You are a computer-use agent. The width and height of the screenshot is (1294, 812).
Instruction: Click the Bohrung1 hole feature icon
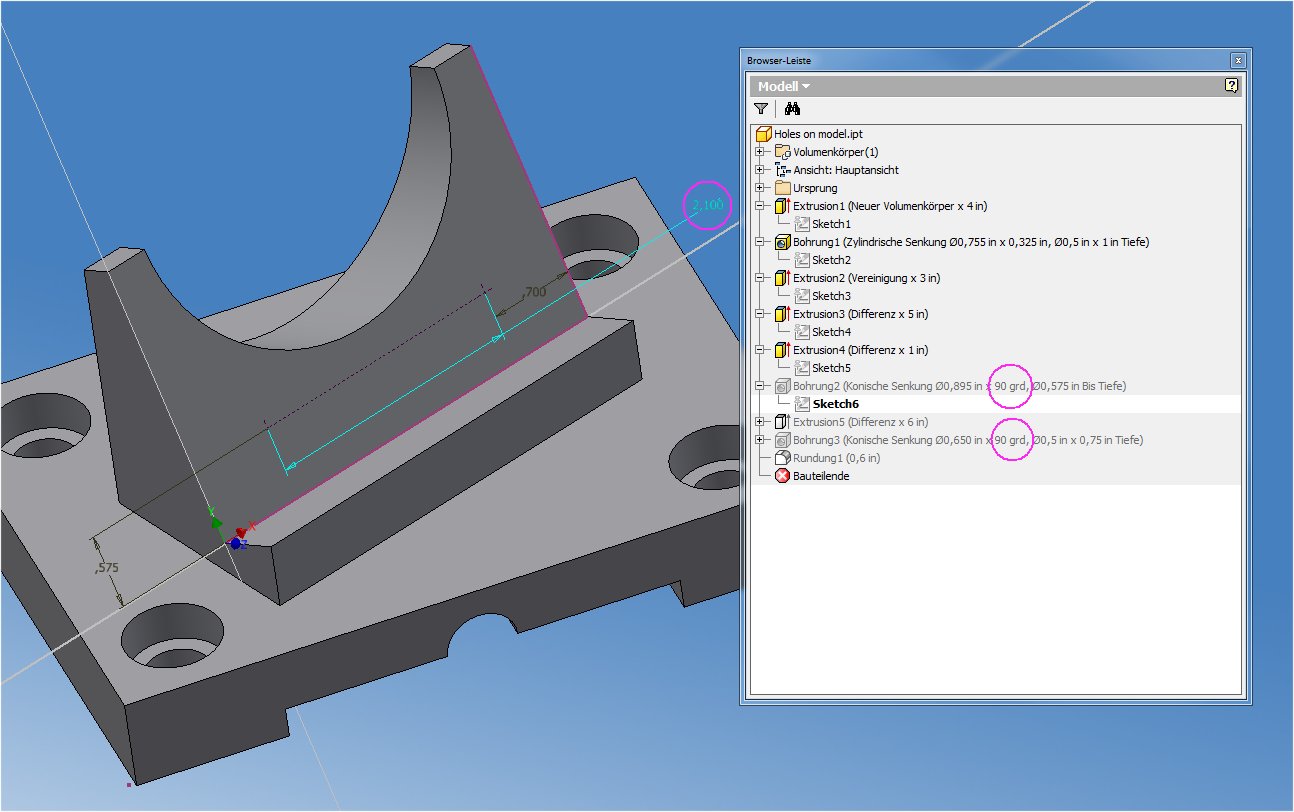pyautogui.click(x=783, y=242)
